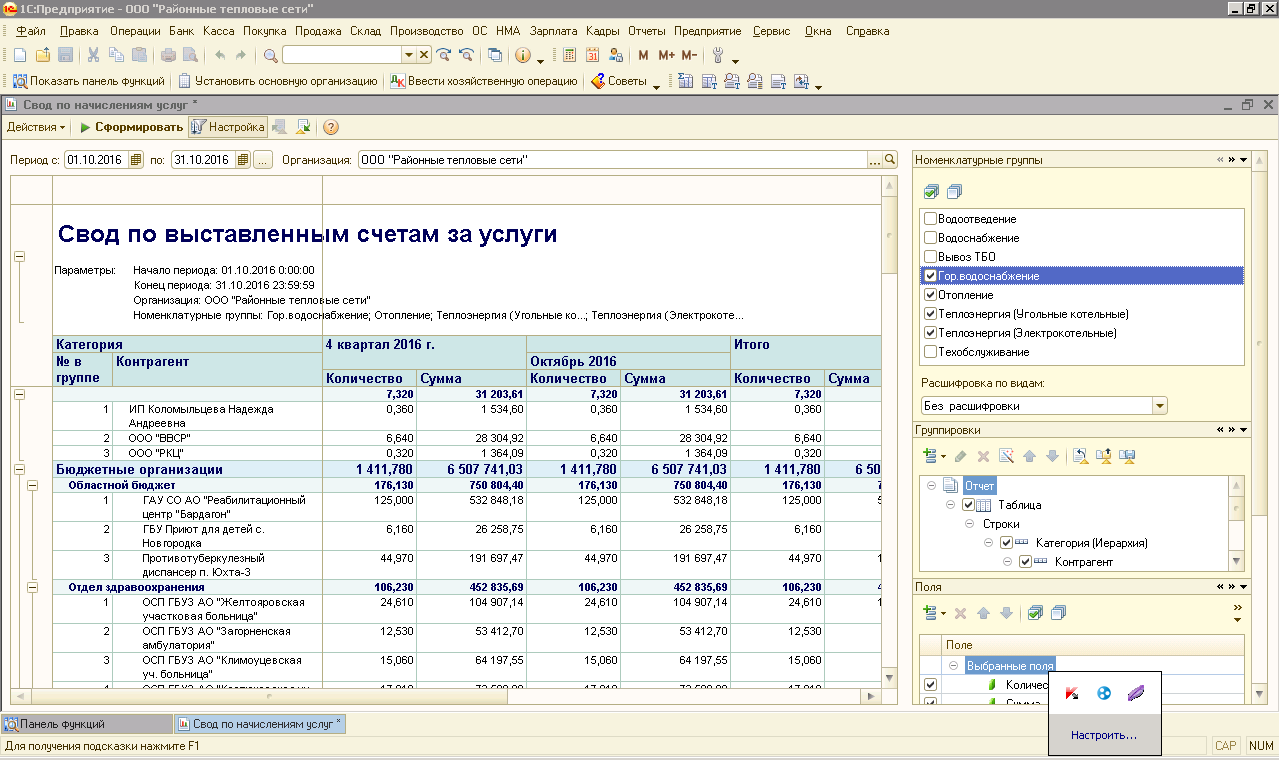Click the Kaspersky icon in tray popup
This screenshot has height=760, width=1279.
(1072, 693)
